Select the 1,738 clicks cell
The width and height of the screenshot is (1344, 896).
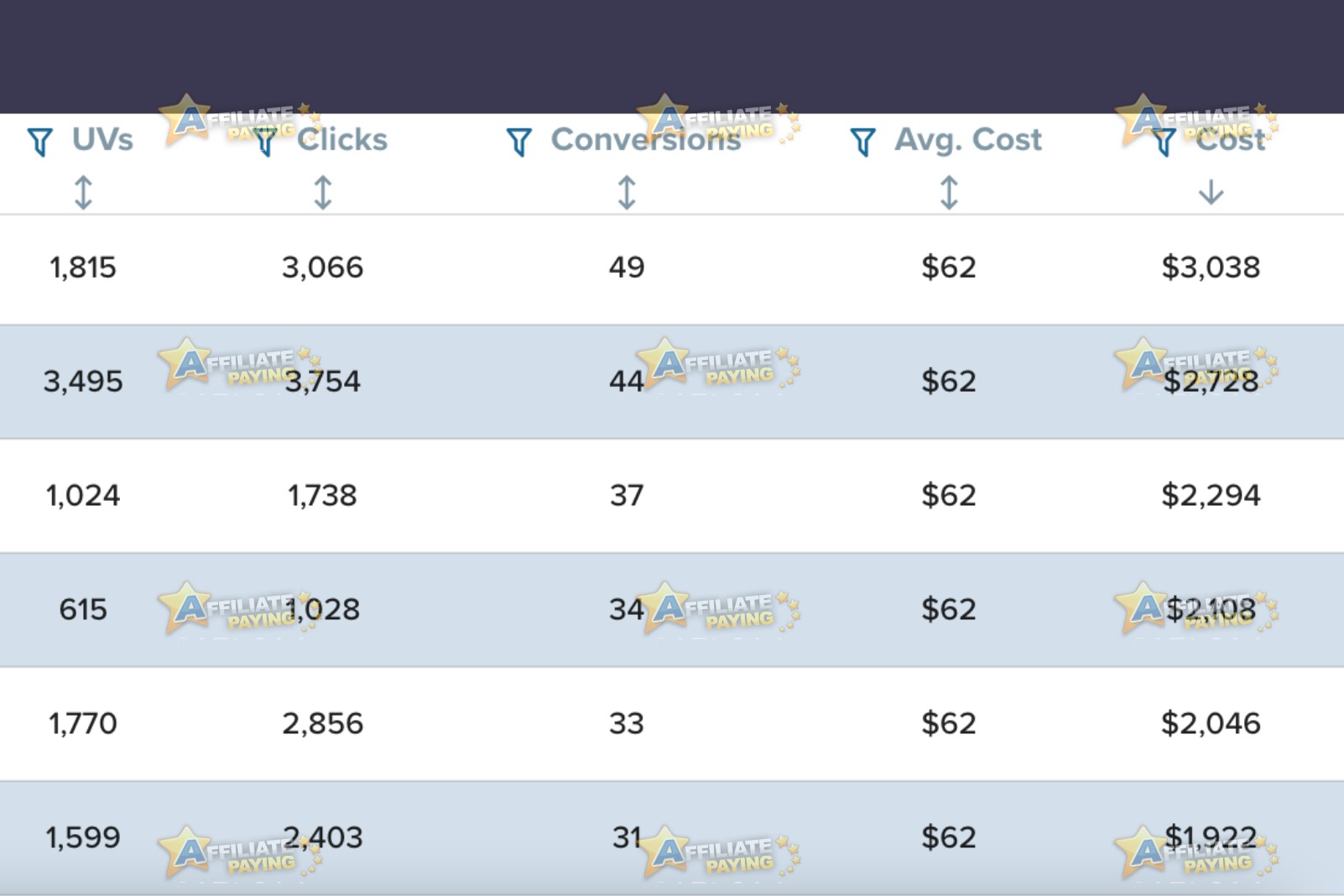[322, 496]
